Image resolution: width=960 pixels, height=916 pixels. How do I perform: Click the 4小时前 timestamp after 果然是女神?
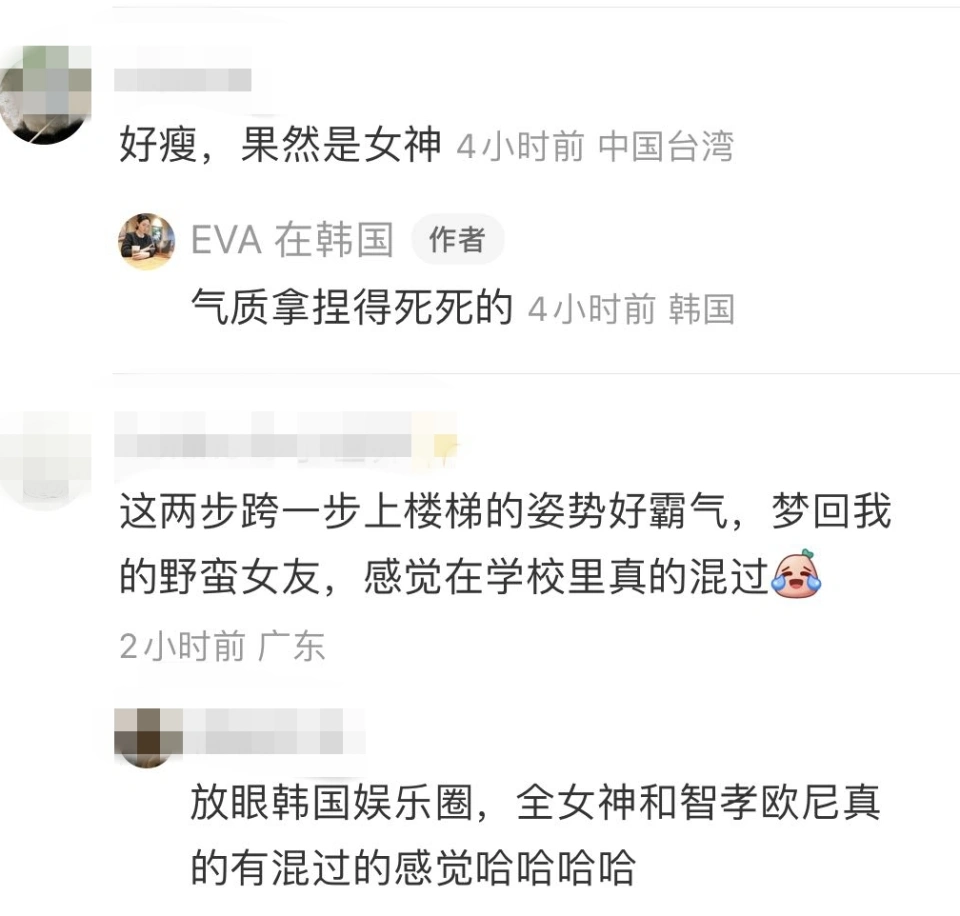[520, 146]
